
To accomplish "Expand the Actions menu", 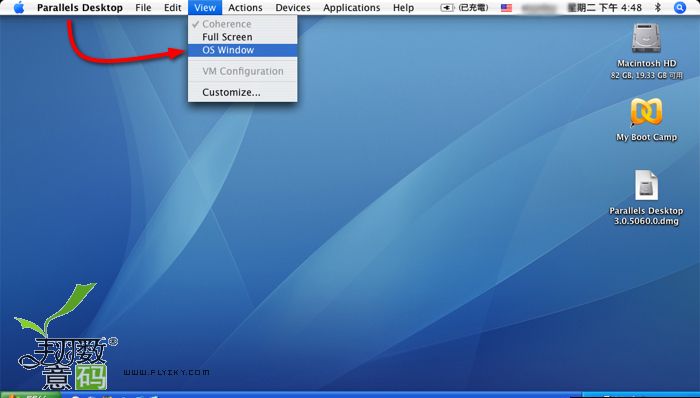I will point(245,8).
